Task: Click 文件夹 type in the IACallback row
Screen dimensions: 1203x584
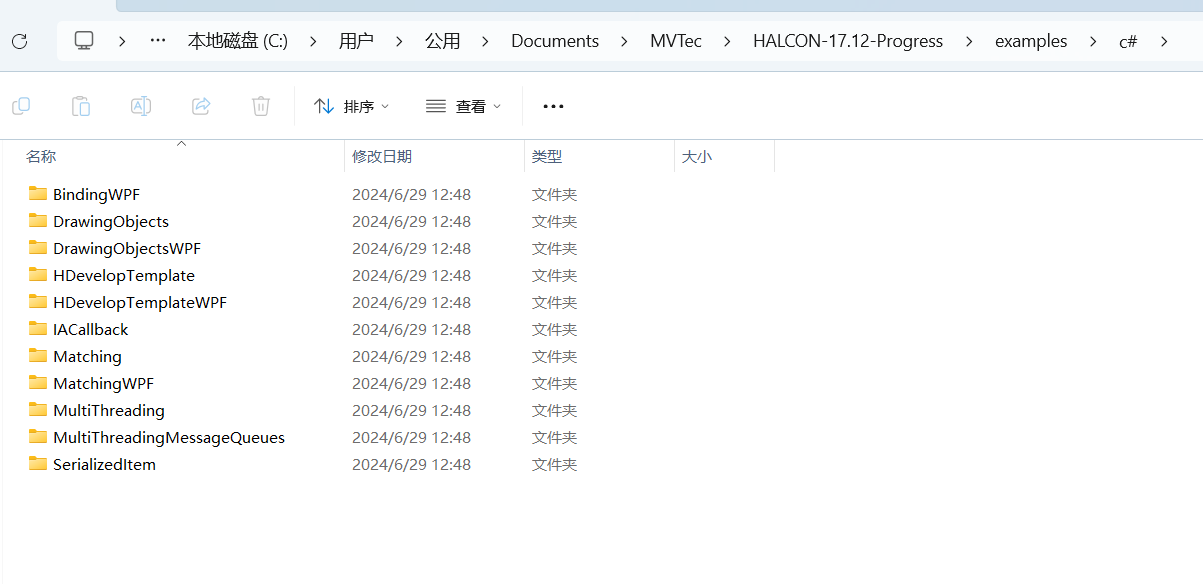Action: click(554, 329)
